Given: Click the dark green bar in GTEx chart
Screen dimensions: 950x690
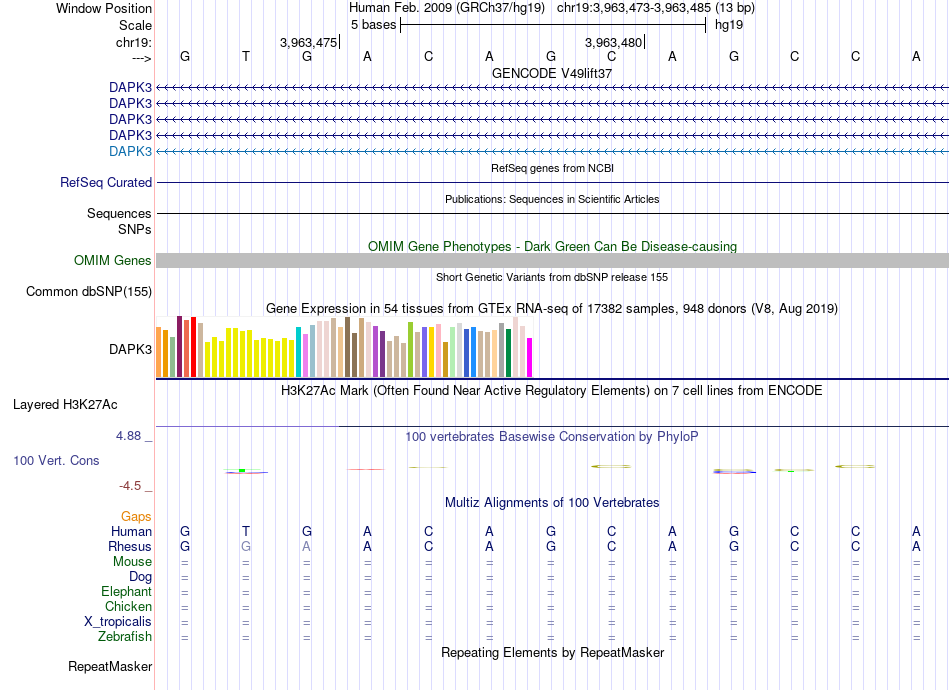Looking at the screenshot, I should point(508,353).
